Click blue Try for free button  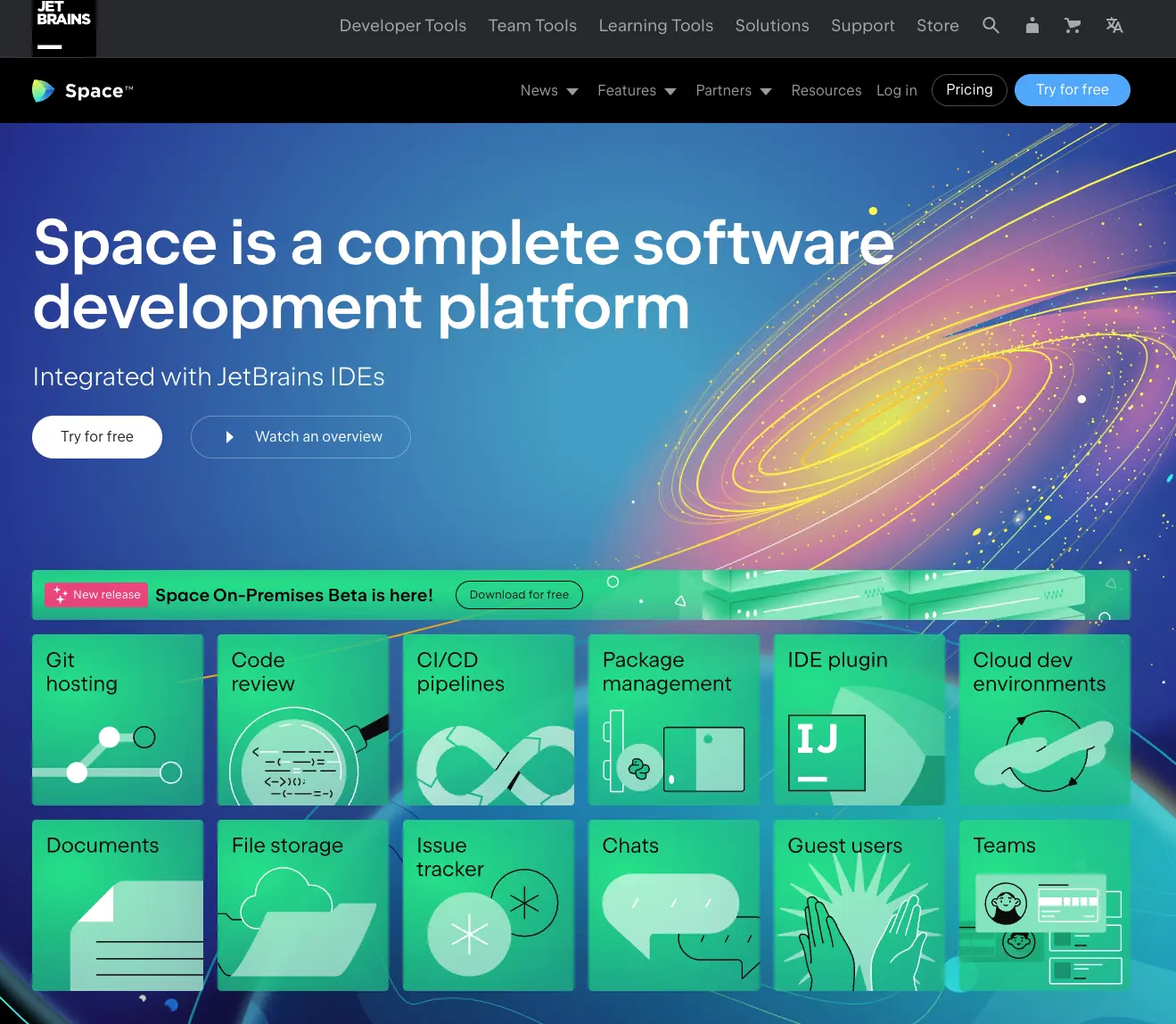[1072, 90]
